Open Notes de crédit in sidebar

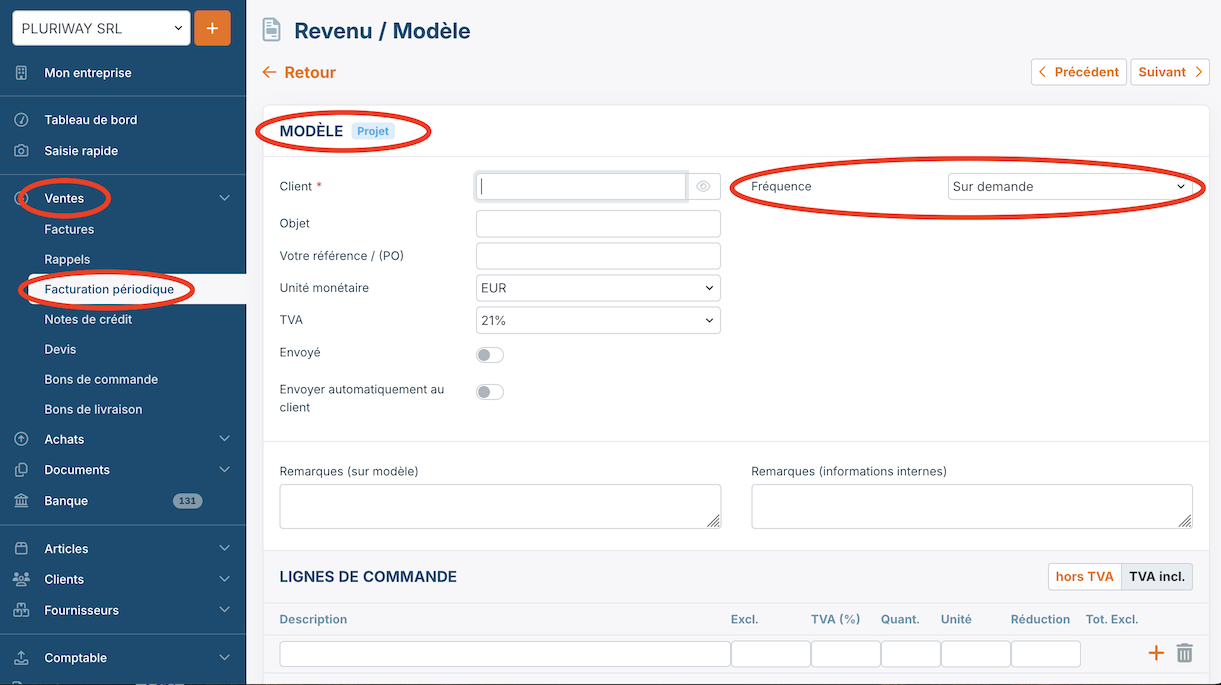click(x=88, y=319)
